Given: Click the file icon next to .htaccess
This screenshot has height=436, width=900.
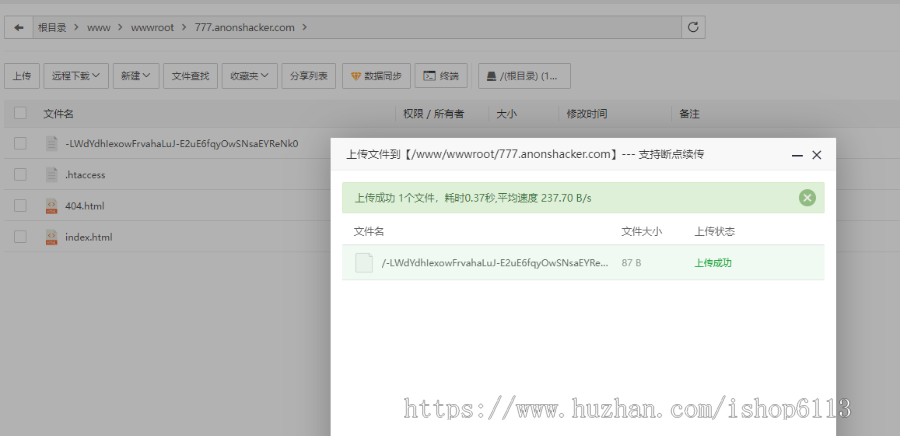Looking at the screenshot, I should [x=52, y=174].
